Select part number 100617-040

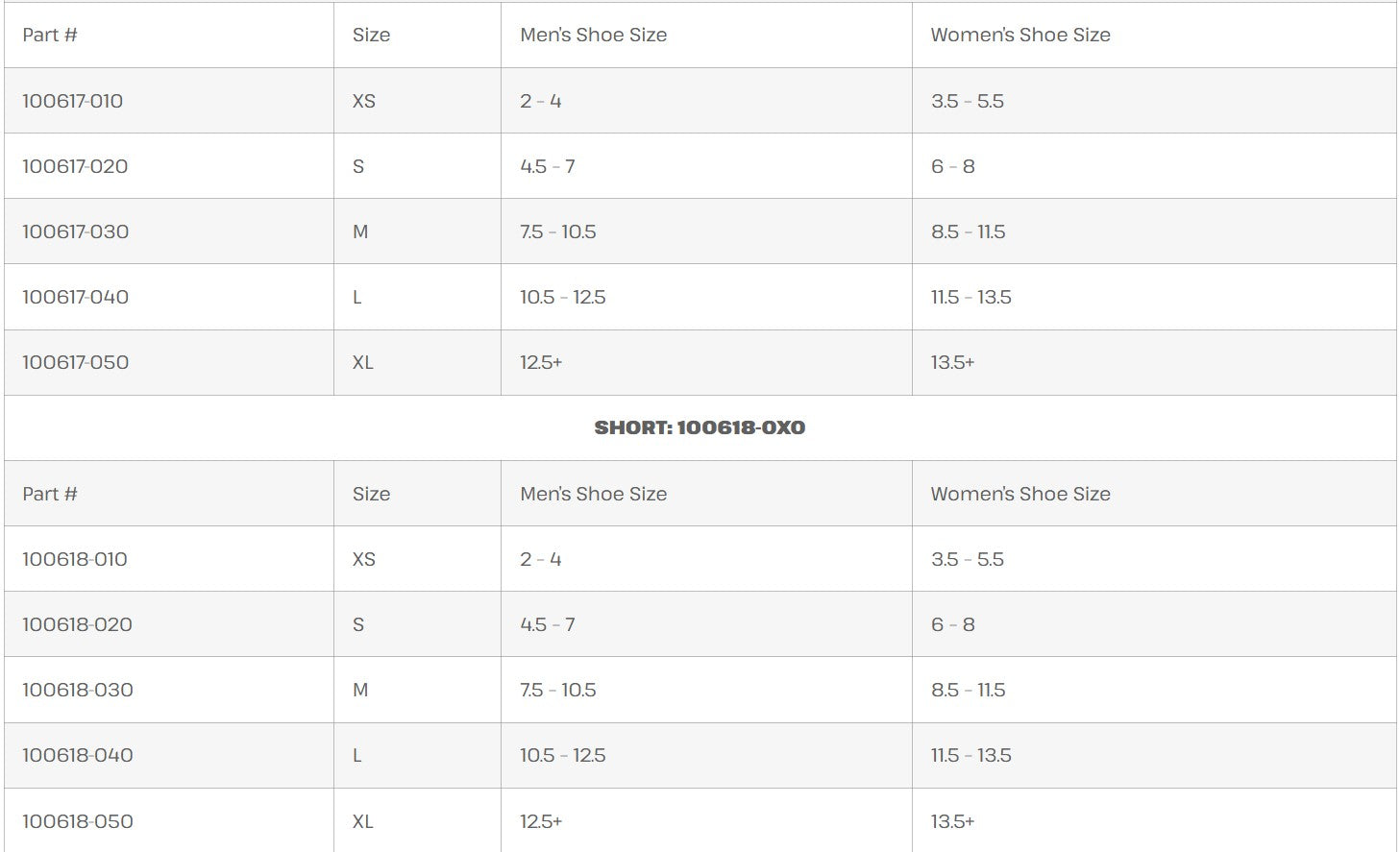click(x=76, y=297)
